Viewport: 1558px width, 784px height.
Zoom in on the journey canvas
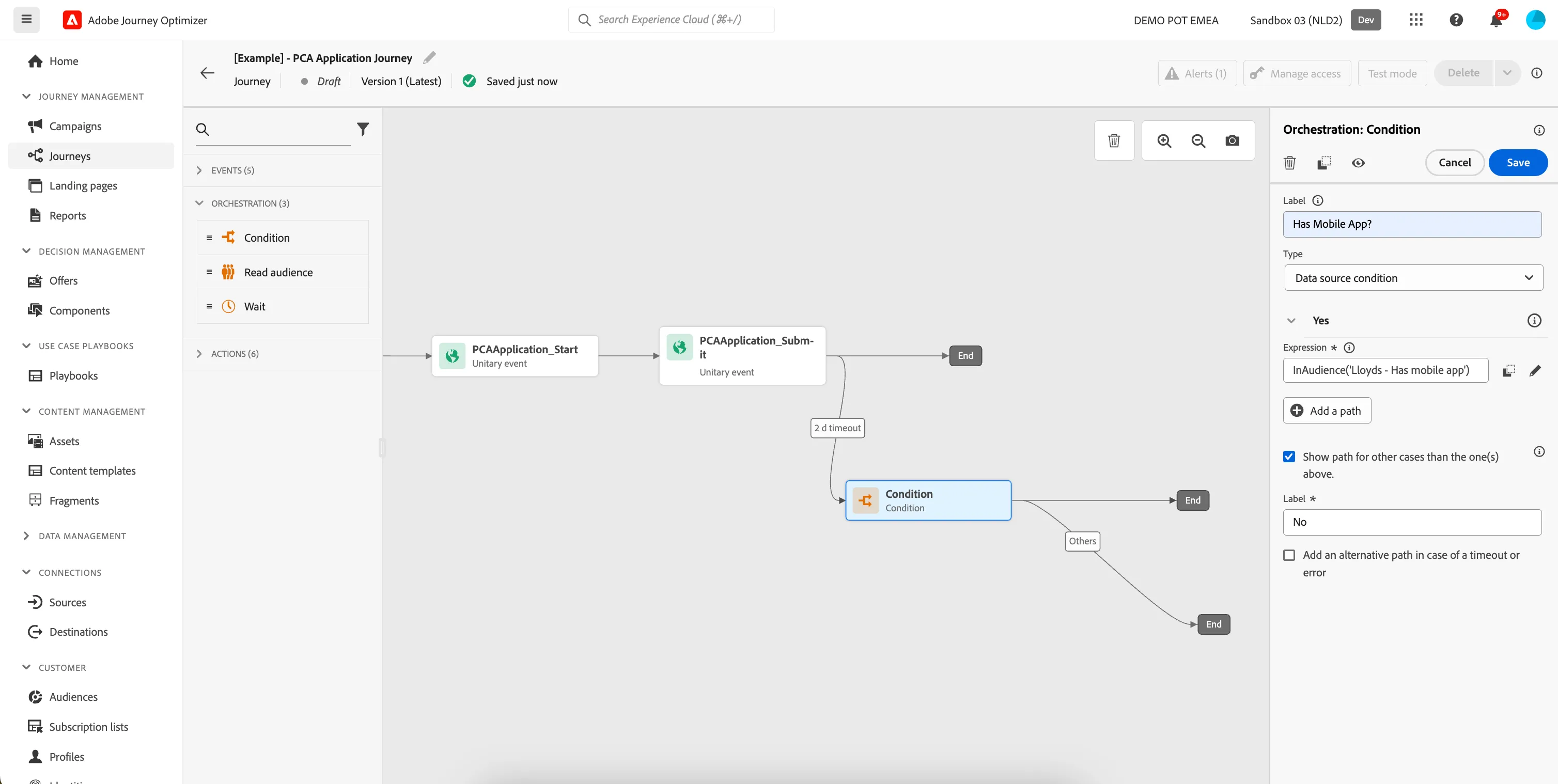point(1164,141)
